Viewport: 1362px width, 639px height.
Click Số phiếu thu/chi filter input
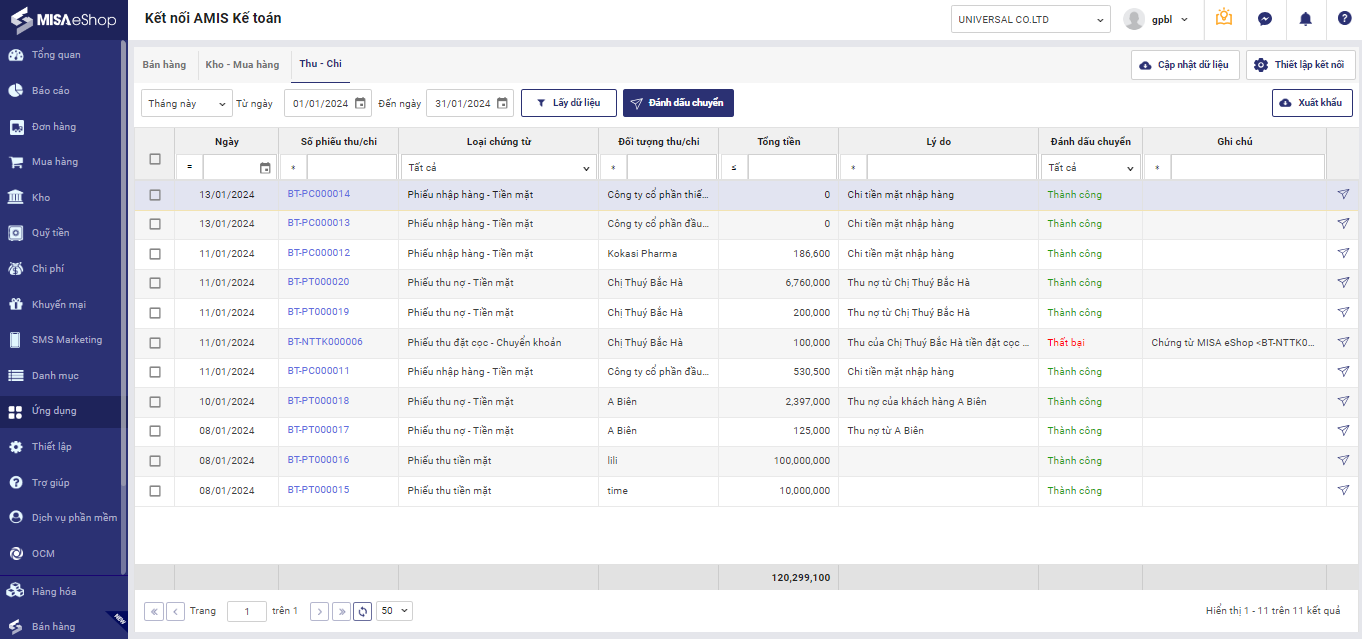351,168
